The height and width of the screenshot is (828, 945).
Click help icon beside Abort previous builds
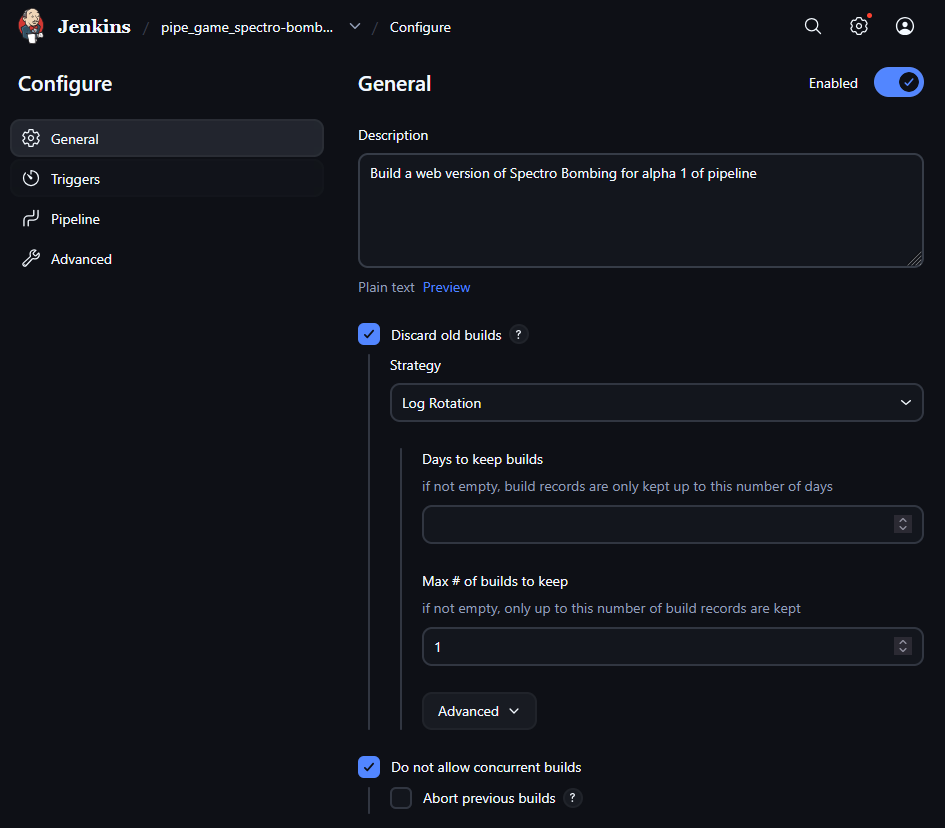(x=573, y=798)
